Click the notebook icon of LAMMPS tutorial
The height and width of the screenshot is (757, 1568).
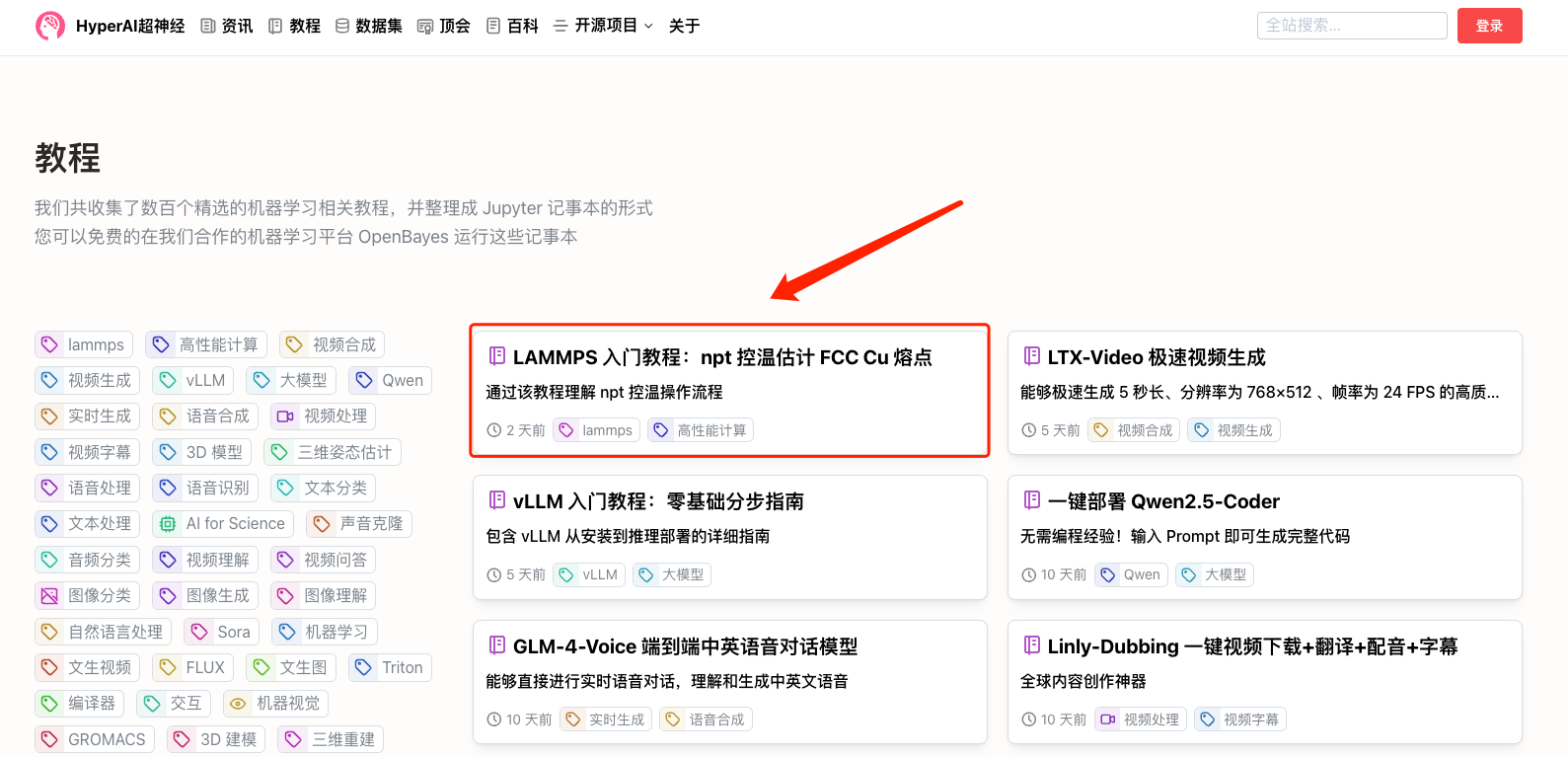pos(497,356)
